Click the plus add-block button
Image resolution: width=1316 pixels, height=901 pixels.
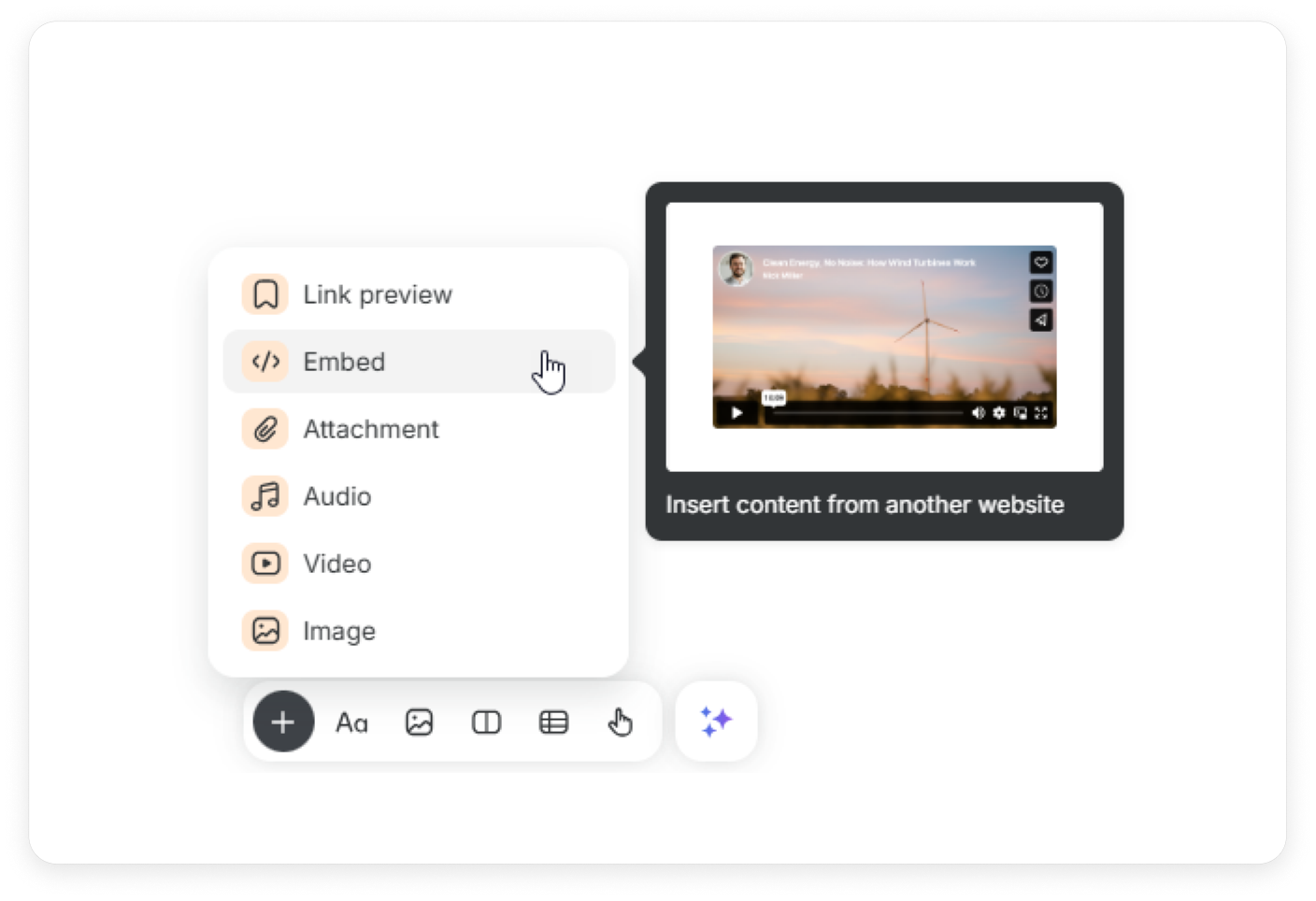pyautogui.click(x=283, y=722)
